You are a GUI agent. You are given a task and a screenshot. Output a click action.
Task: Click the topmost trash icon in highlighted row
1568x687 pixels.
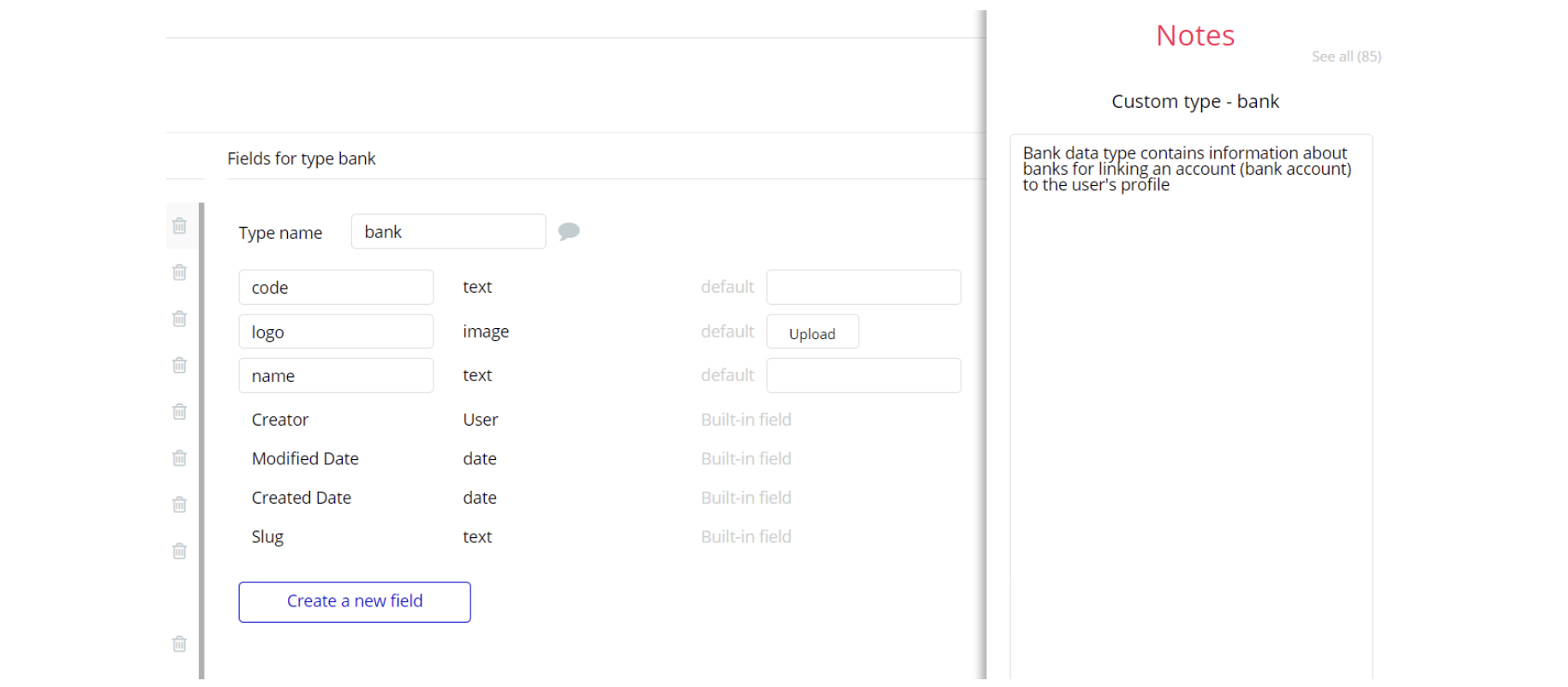(x=179, y=226)
